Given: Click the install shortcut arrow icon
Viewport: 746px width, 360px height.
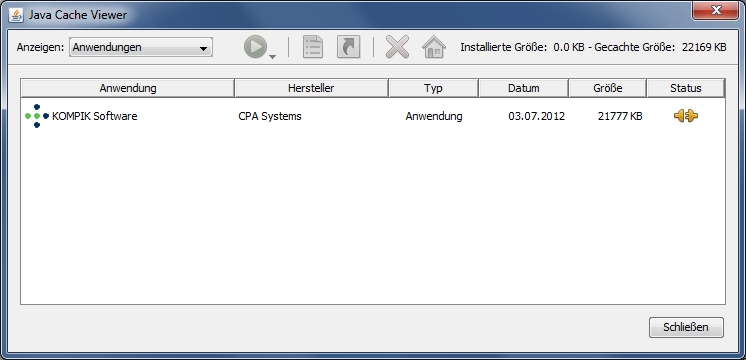Looking at the screenshot, I should click(348, 47).
